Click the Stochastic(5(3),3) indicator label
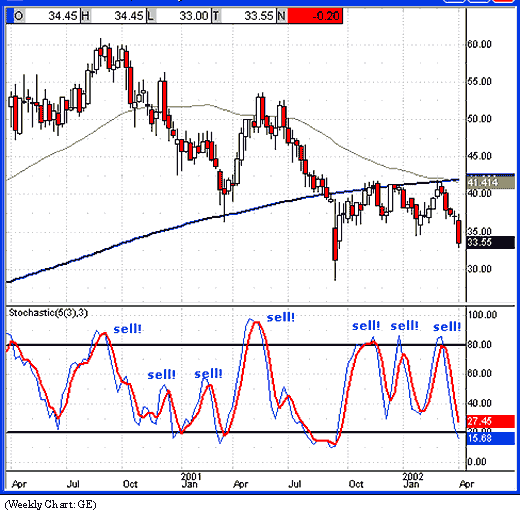The width and height of the screenshot is (520, 516). pyautogui.click(x=48, y=313)
